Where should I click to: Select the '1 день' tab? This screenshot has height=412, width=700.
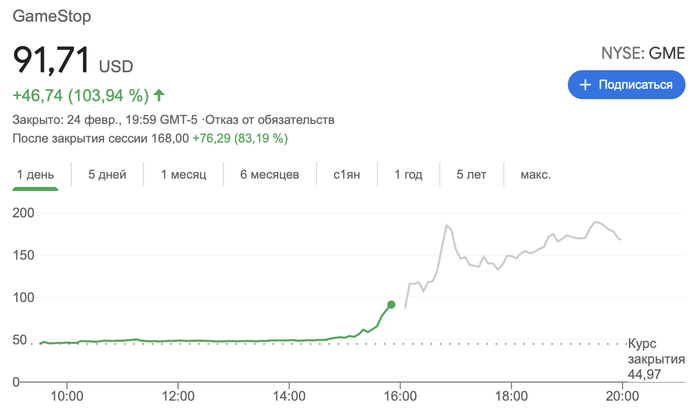click(x=35, y=175)
